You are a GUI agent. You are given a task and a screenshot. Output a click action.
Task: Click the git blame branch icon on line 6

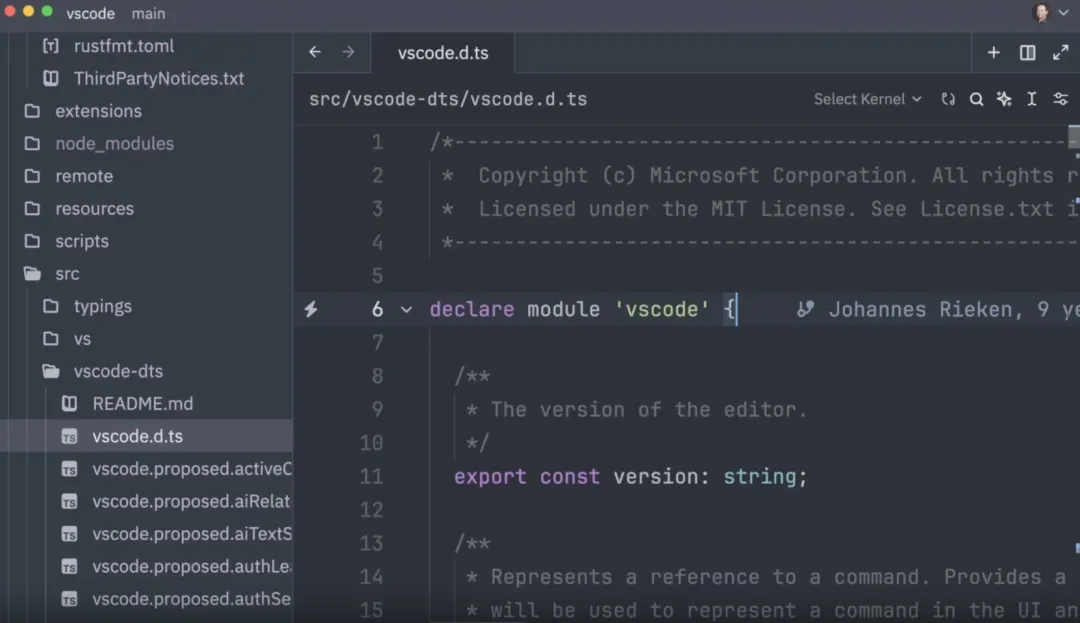(x=804, y=309)
